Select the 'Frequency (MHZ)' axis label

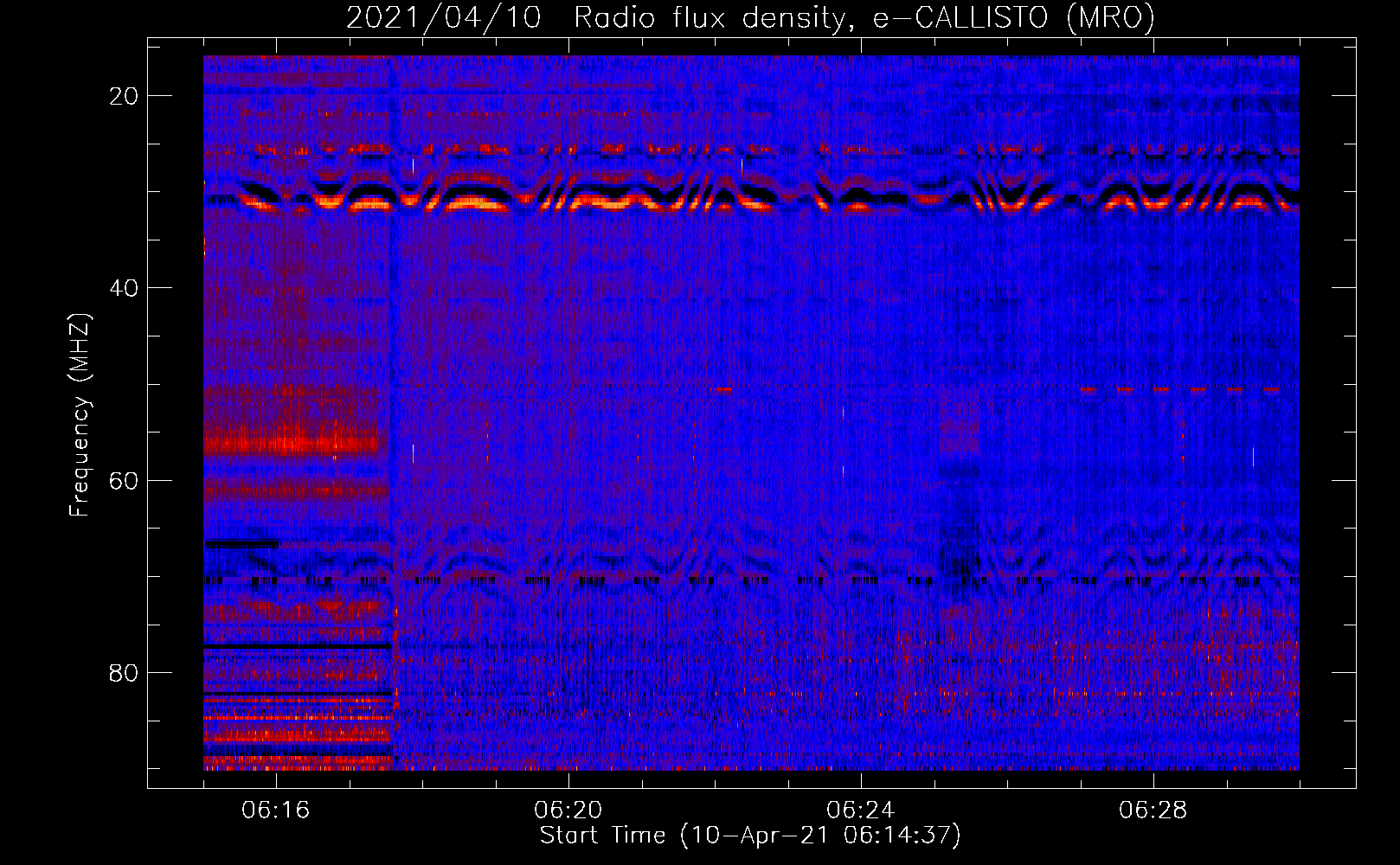click(80, 415)
